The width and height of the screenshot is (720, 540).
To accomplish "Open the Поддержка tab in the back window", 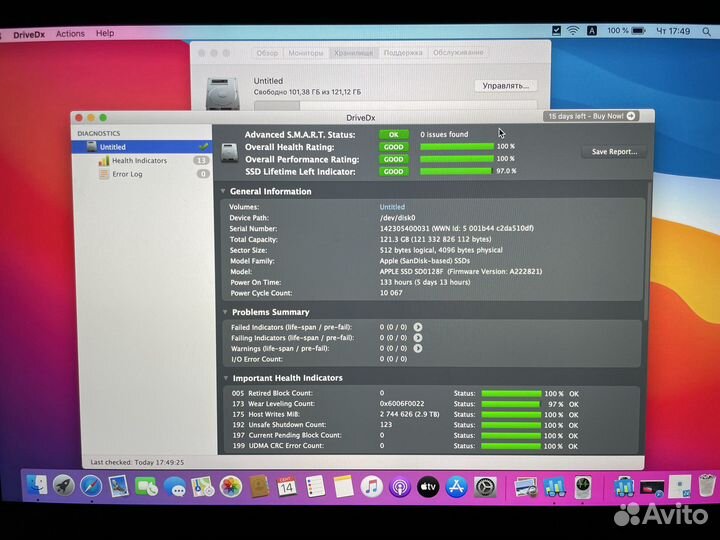I will point(403,53).
